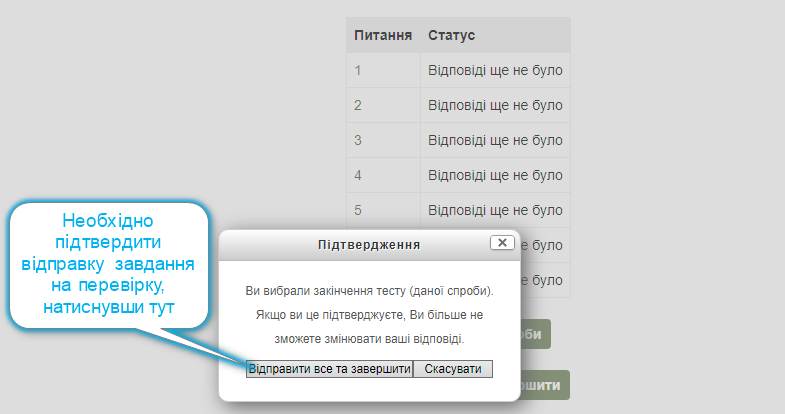Click the 'Підтвердження' dialog title
Screen dimensions: 785x414
pos(369,245)
